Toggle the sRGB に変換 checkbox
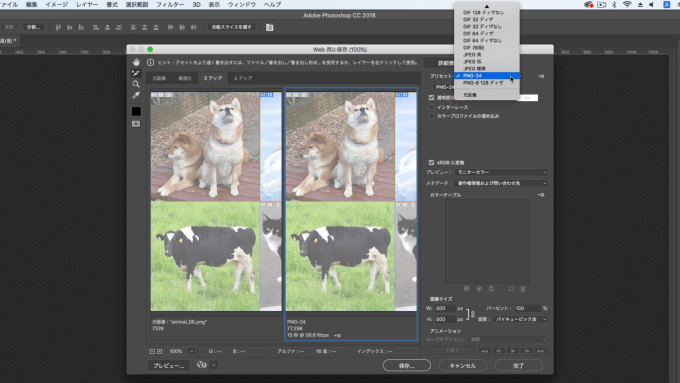The height and width of the screenshot is (383, 680). pos(431,162)
